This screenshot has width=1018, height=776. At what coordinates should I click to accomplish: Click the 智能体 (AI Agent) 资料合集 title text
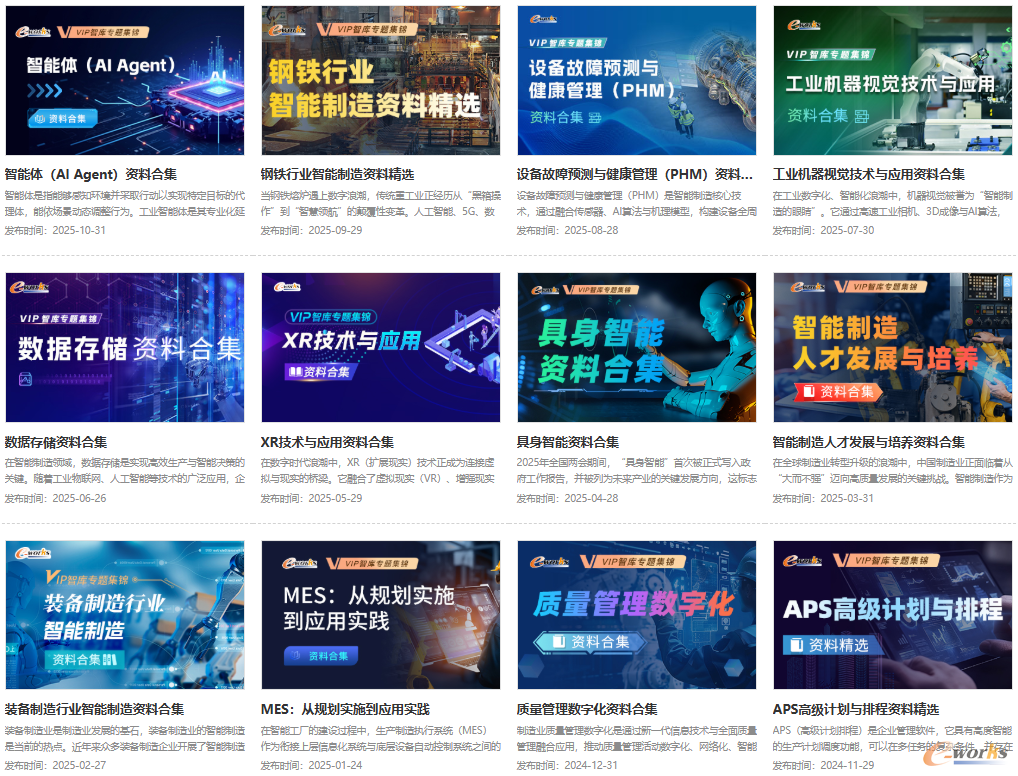pyautogui.click(x=91, y=174)
